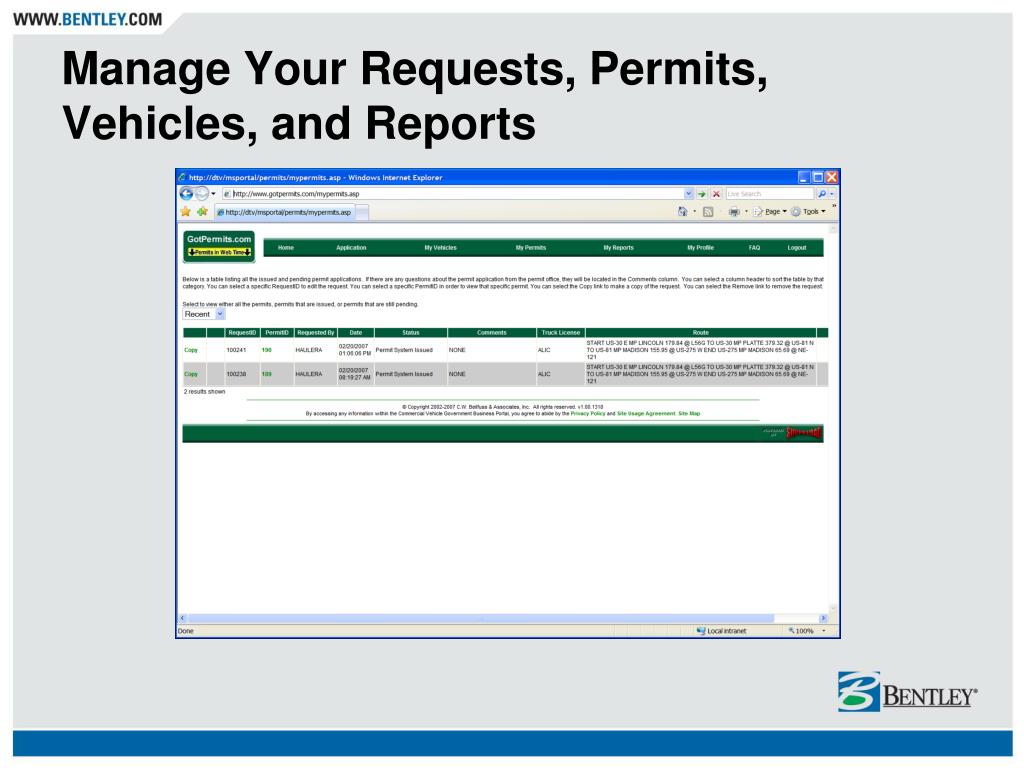Viewport: 1024px width, 768px height.
Task: Click the '2 results shown' text
Action: [x=204, y=392]
